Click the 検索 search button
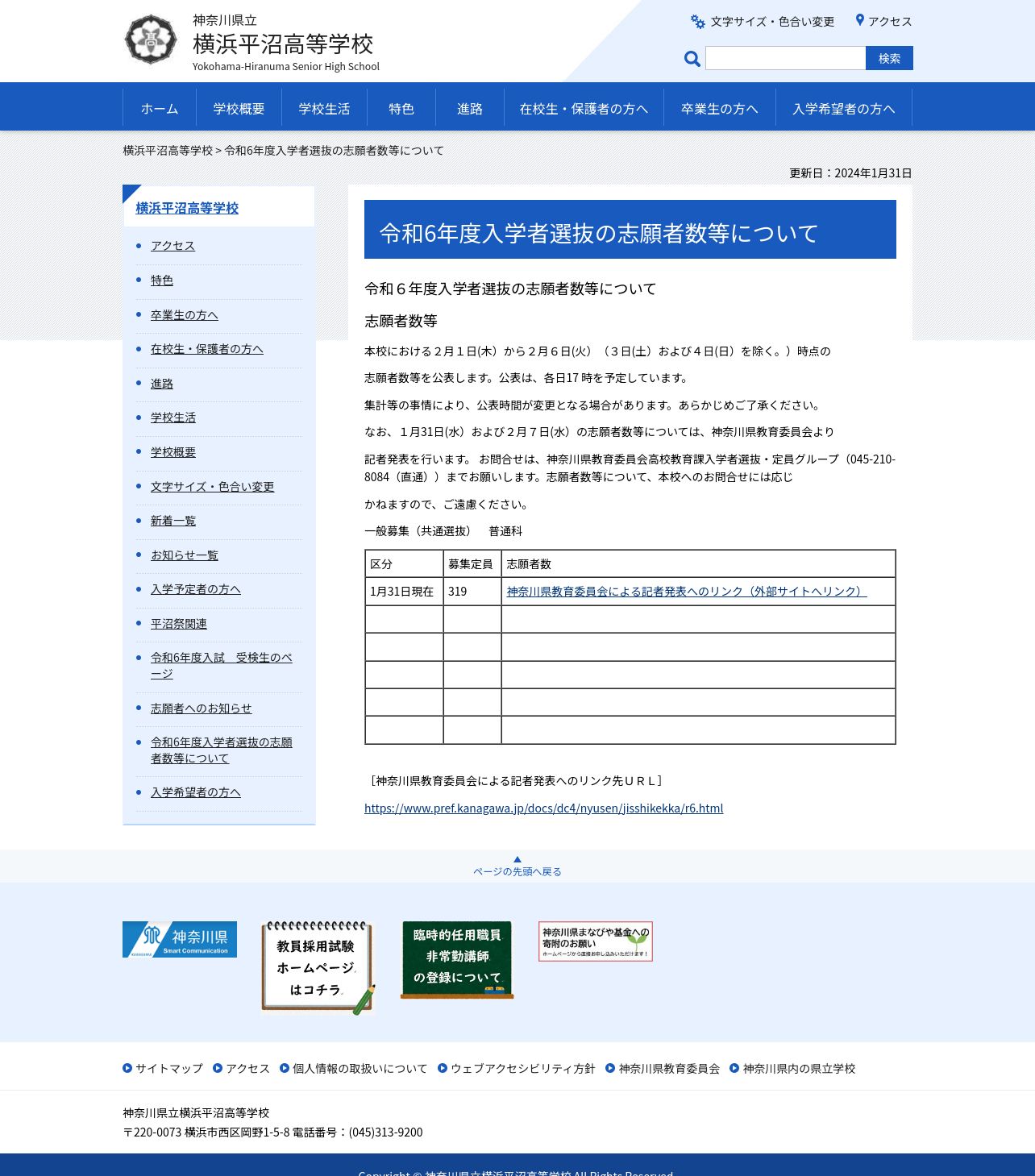 (889, 58)
